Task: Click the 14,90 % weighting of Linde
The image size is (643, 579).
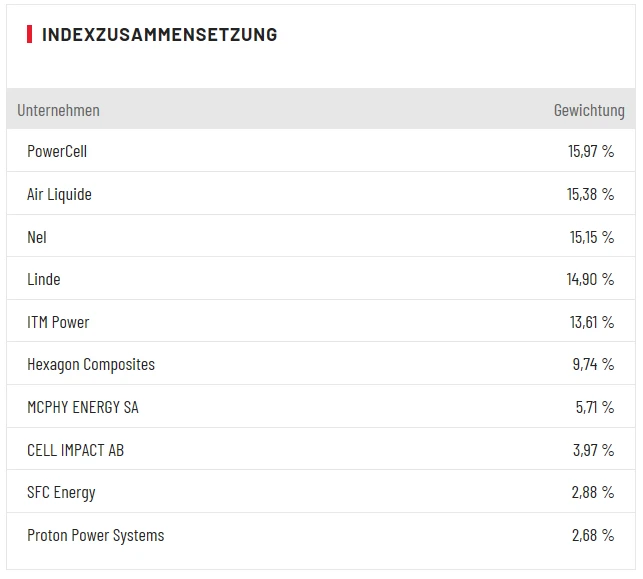Action: click(590, 279)
